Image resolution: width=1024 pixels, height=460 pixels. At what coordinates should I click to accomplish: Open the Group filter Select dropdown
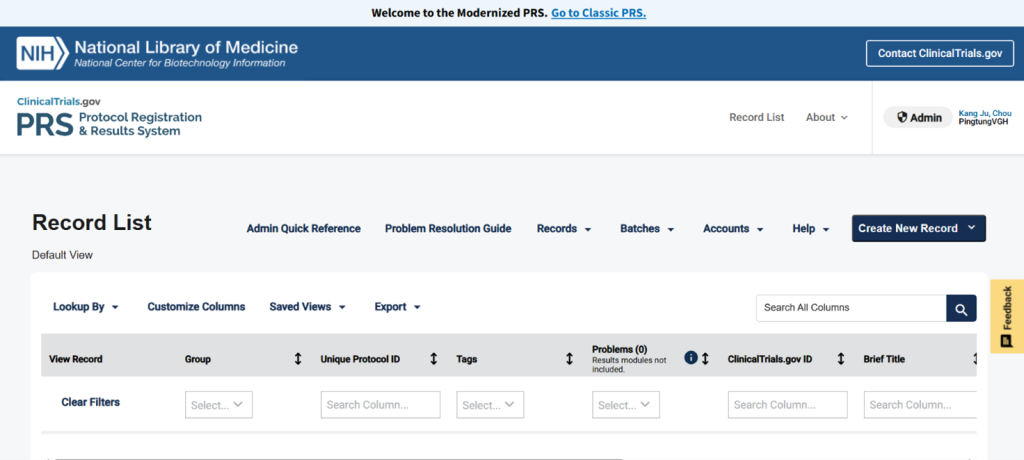click(219, 405)
